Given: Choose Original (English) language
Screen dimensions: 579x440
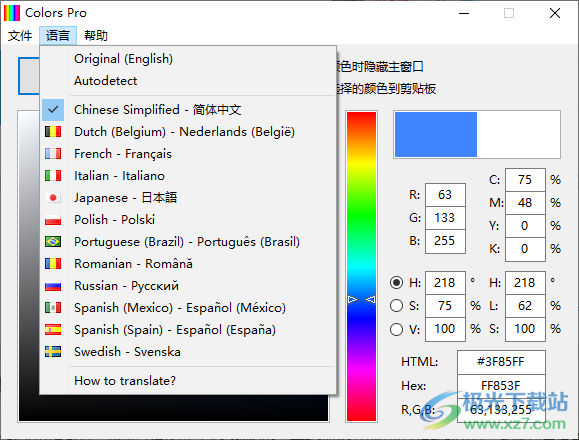Looking at the screenshot, I should tap(188, 59).
